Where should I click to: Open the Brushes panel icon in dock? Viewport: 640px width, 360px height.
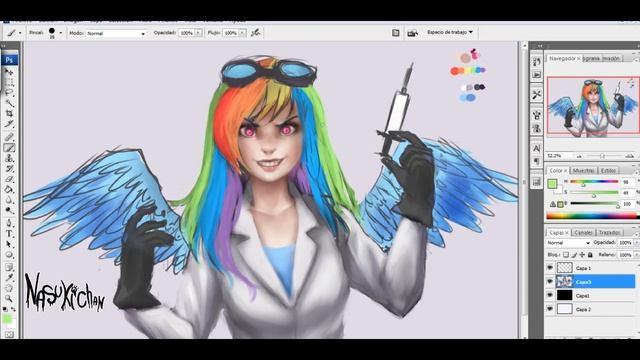click(537, 115)
